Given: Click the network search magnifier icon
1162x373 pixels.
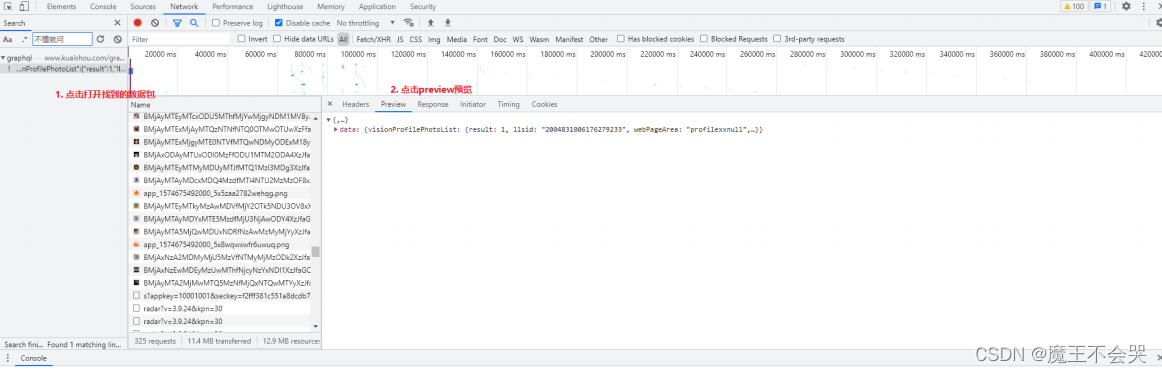Looking at the screenshot, I should click(x=194, y=23).
